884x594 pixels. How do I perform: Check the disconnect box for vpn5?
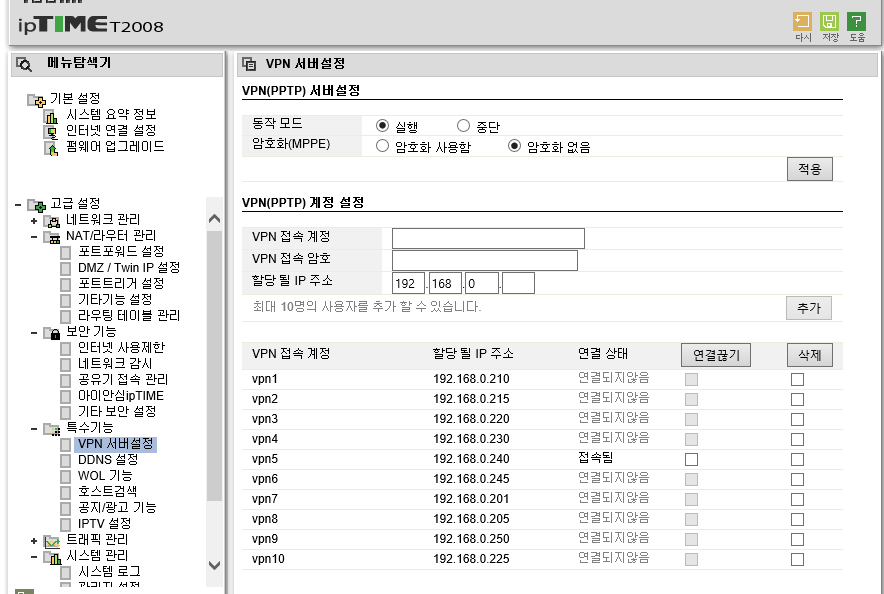point(691,459)
